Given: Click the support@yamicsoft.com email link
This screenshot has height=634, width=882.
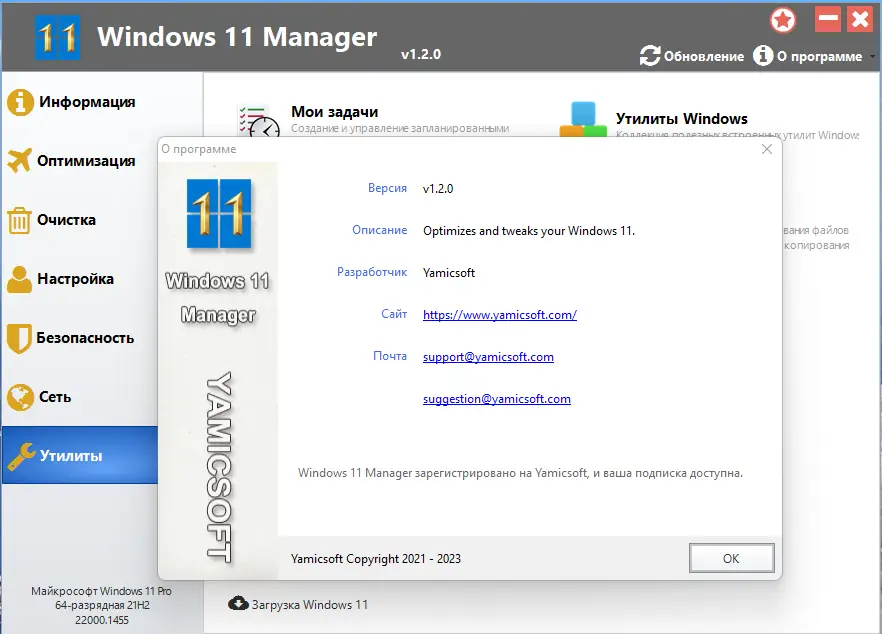Looking at the screenshot, I should click(x=488, y=356).
